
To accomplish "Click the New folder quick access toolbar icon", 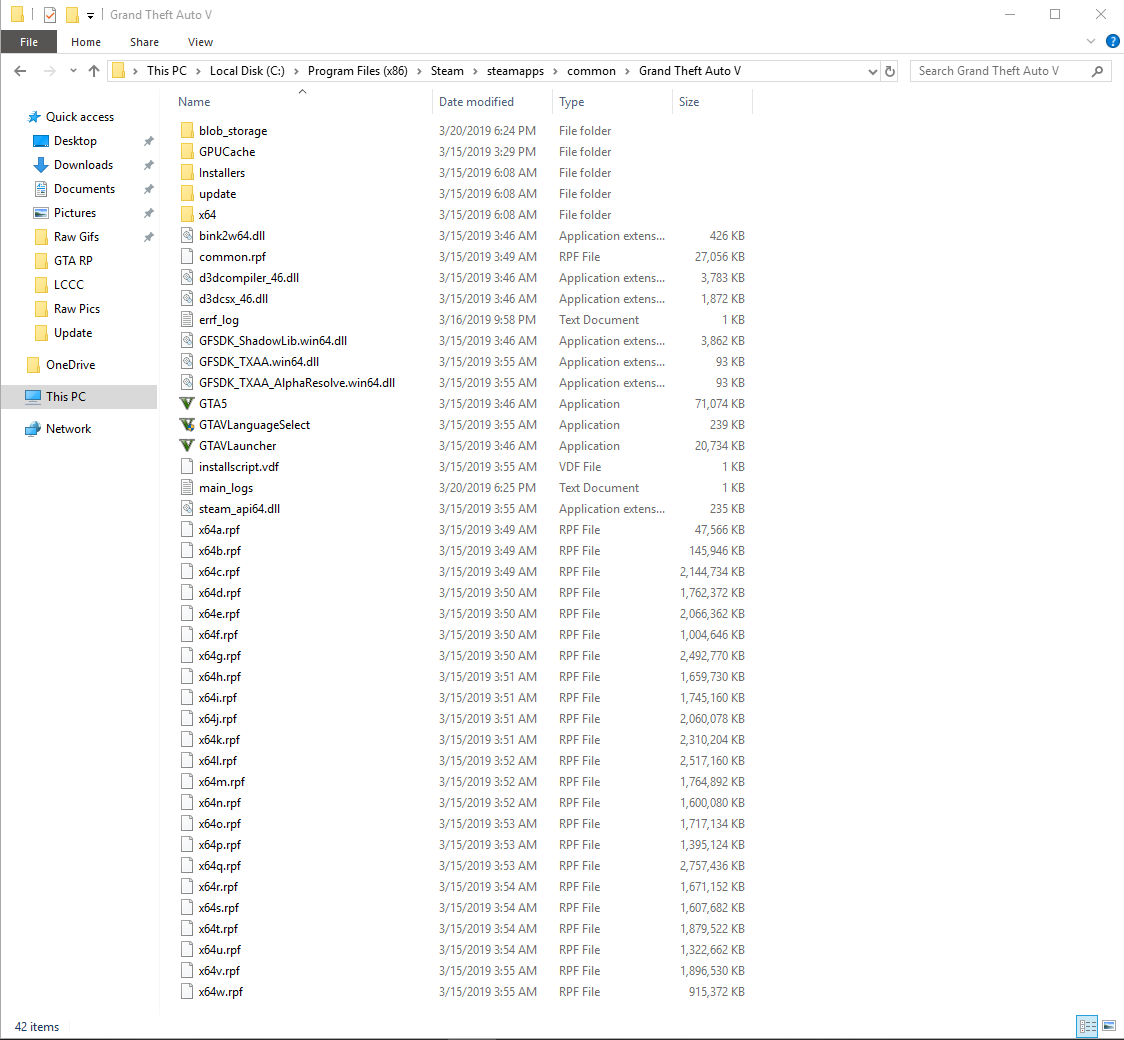I will [x=72, y=14].
